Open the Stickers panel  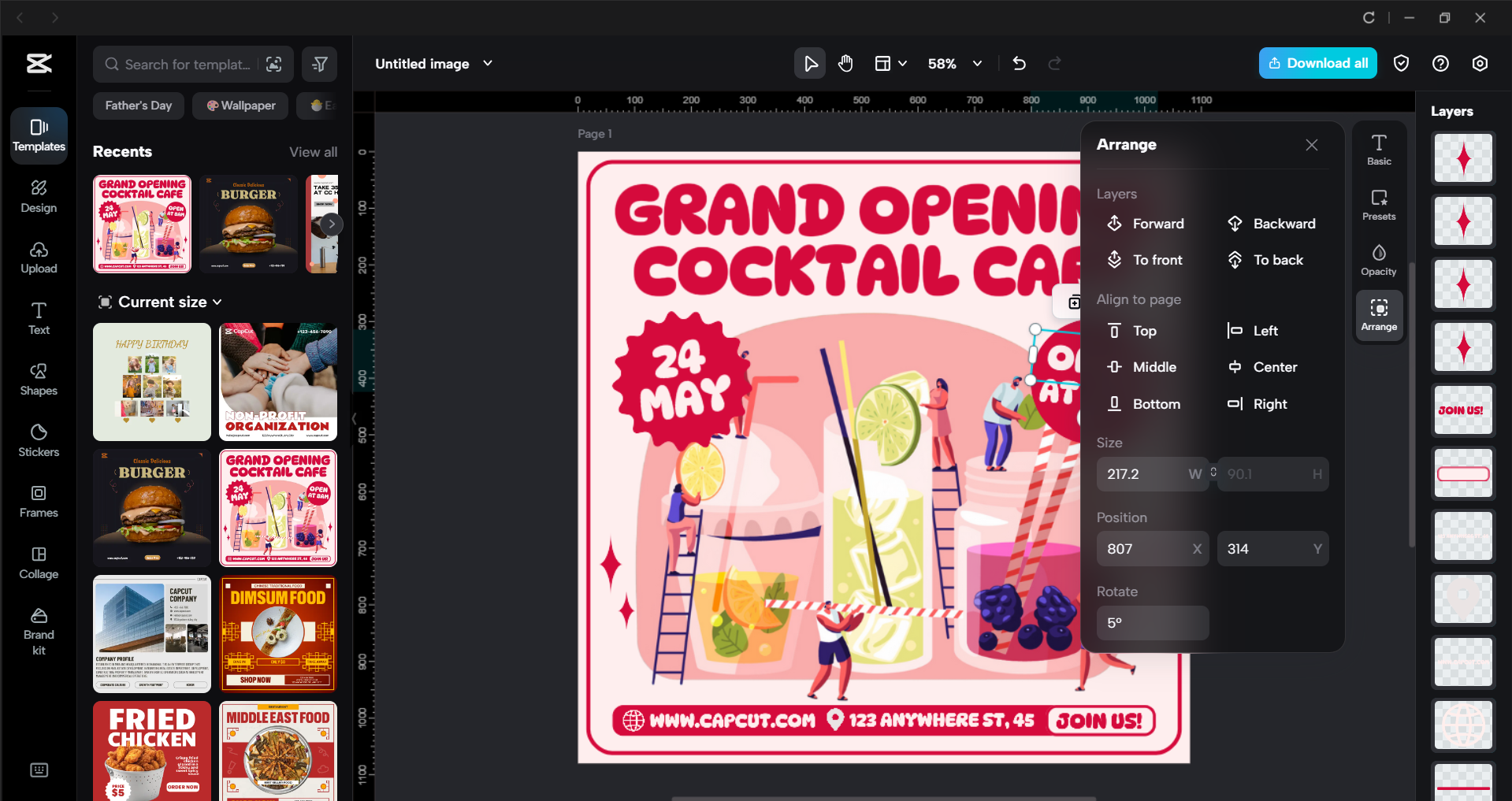pyautogui.click(x=38, y=440)
